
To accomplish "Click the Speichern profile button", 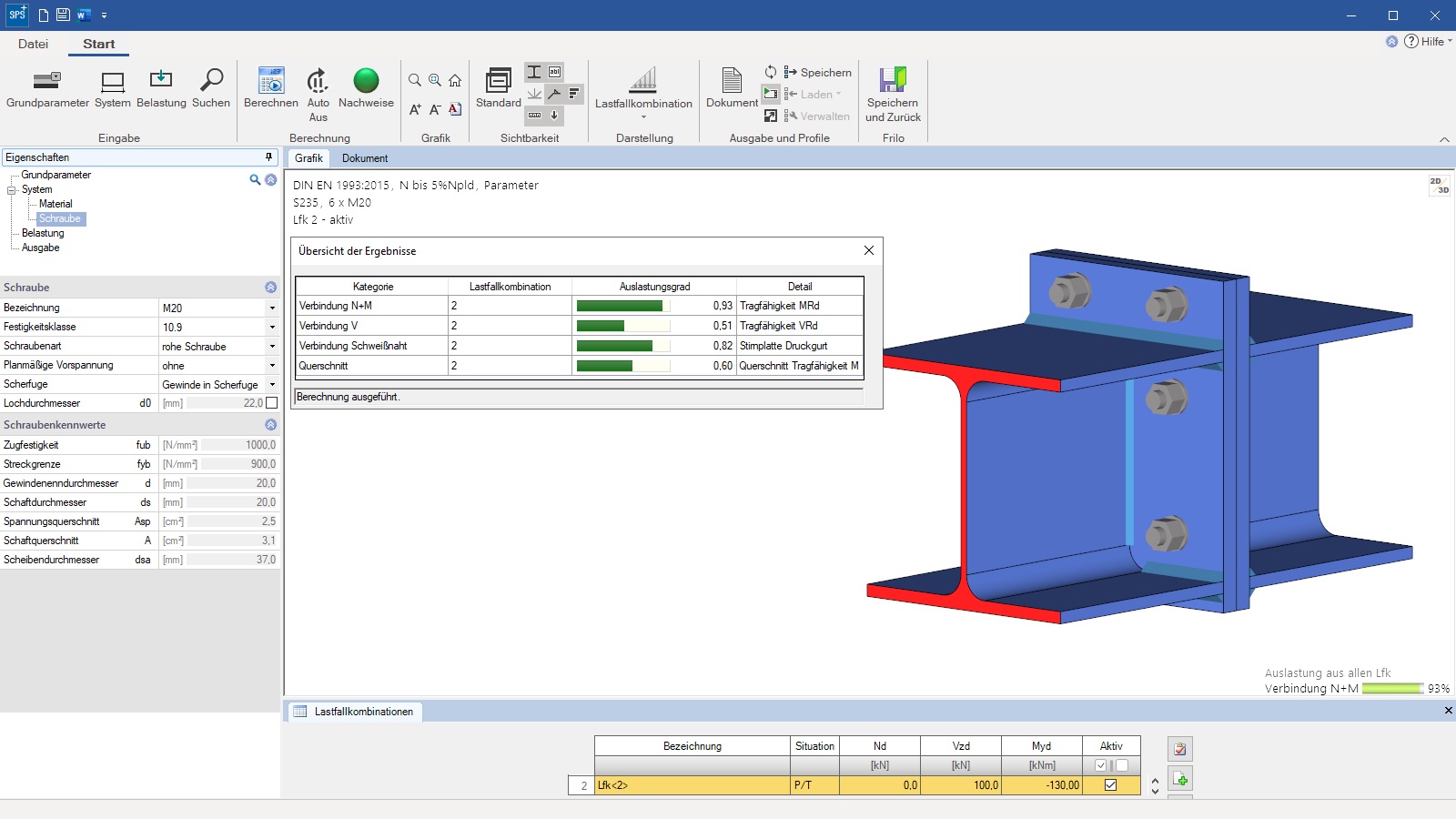I will (x=817, y=73).
